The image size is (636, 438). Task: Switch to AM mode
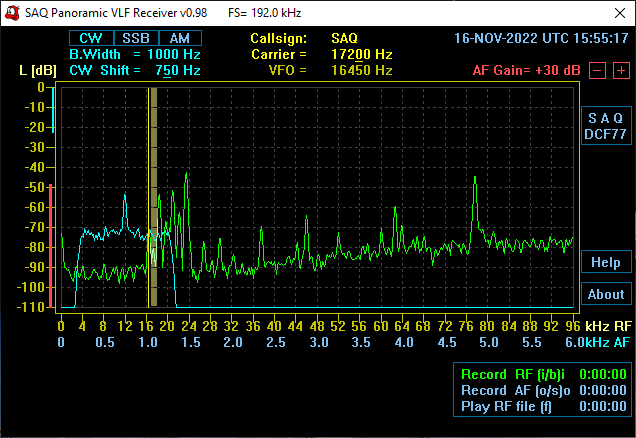coord(180,38)
